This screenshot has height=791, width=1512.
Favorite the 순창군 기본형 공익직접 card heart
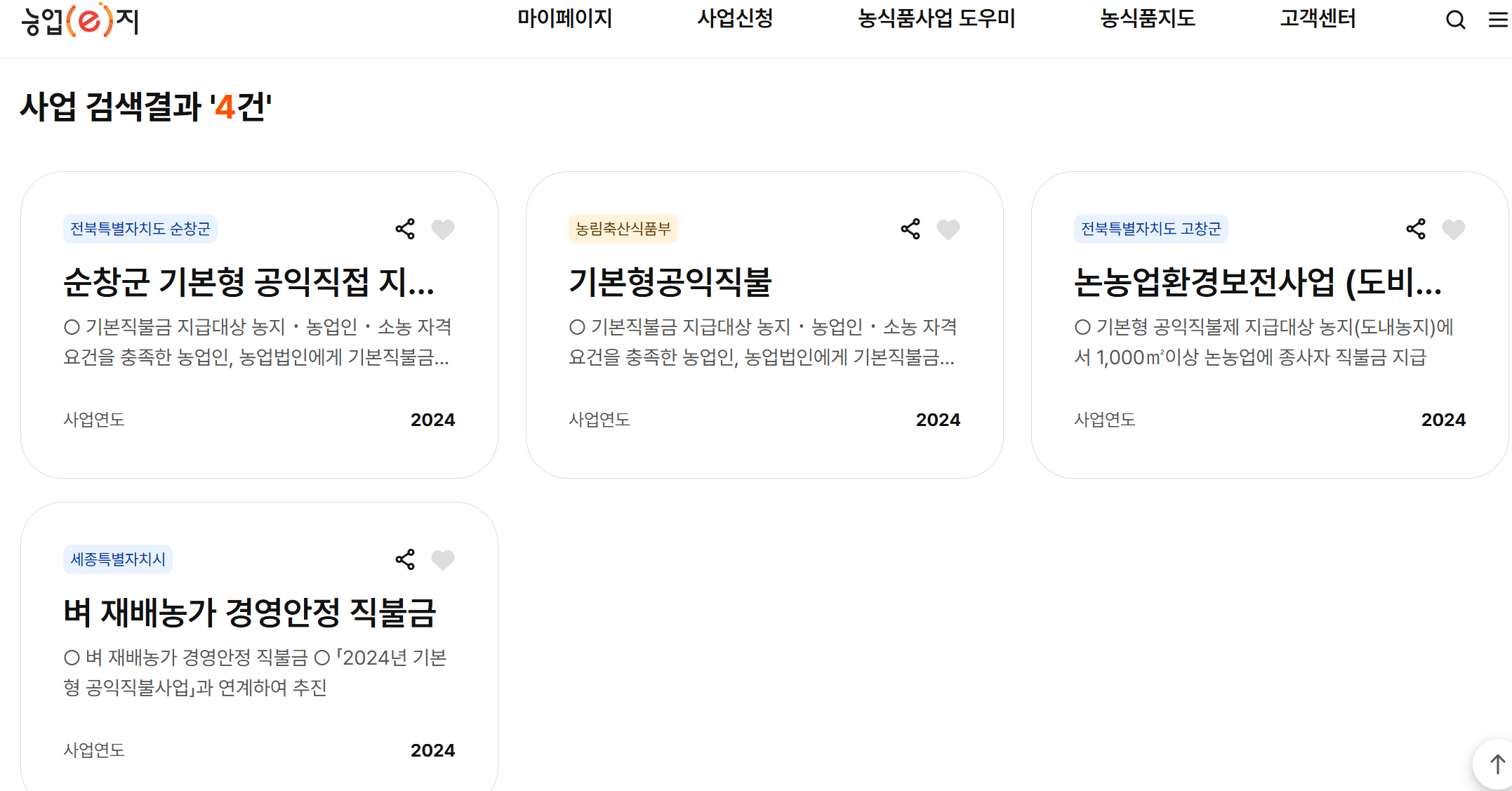(x=443, y=230)
